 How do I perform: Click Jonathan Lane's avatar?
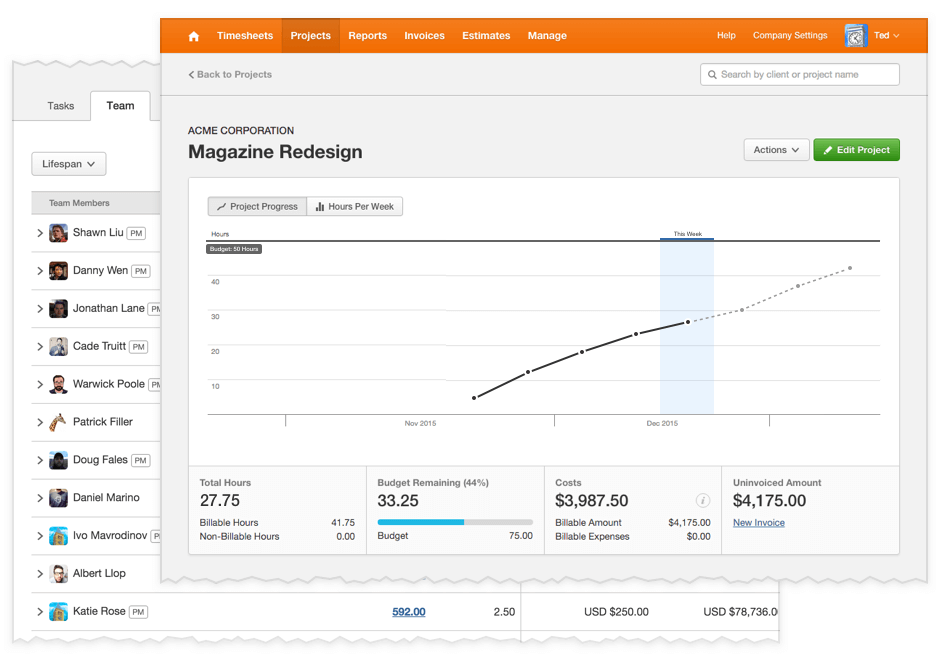coord(58,309)
